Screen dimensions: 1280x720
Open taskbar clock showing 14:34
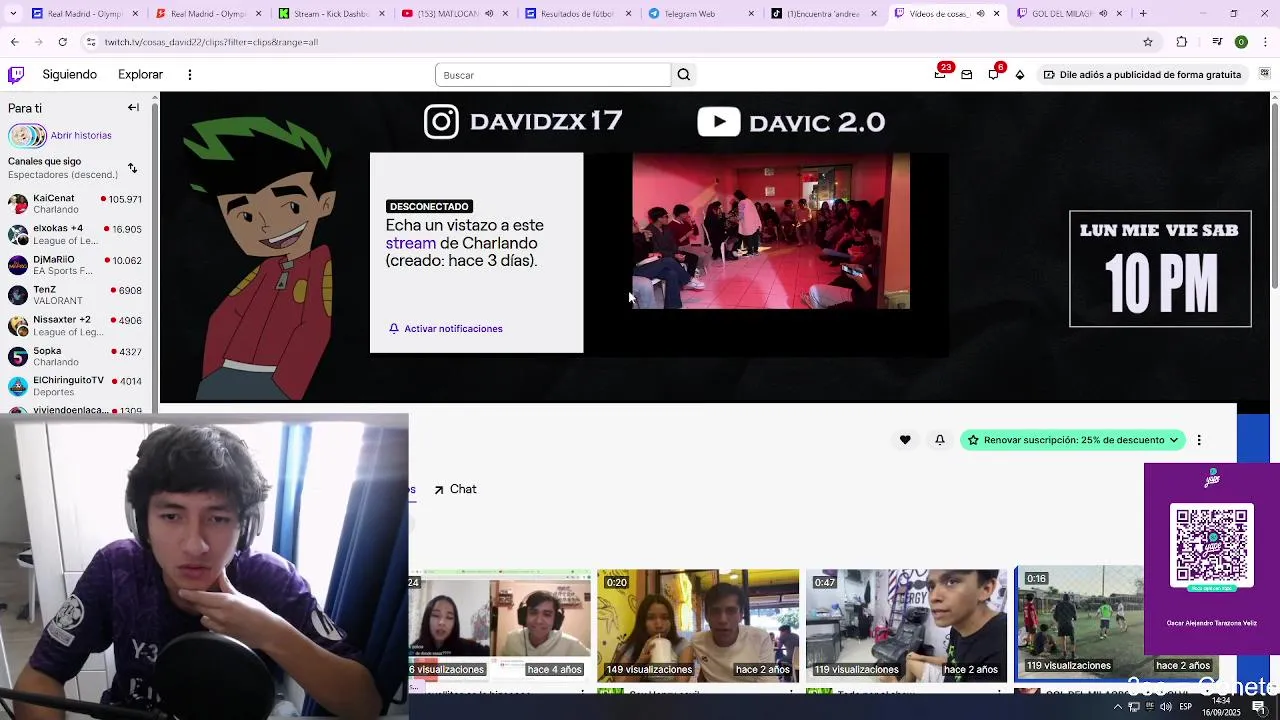1222,706
